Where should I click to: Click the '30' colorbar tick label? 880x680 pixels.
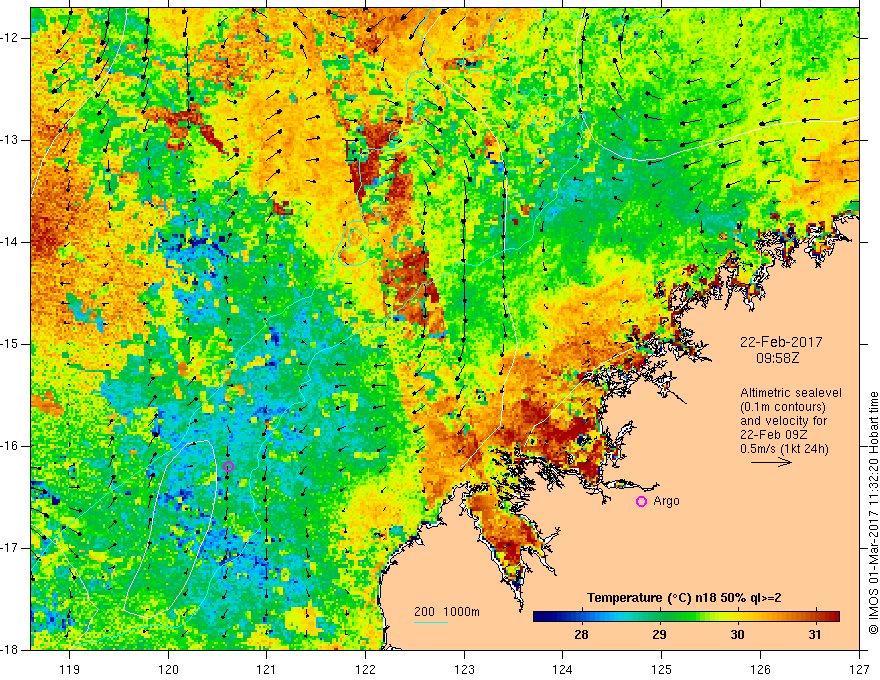737,635
